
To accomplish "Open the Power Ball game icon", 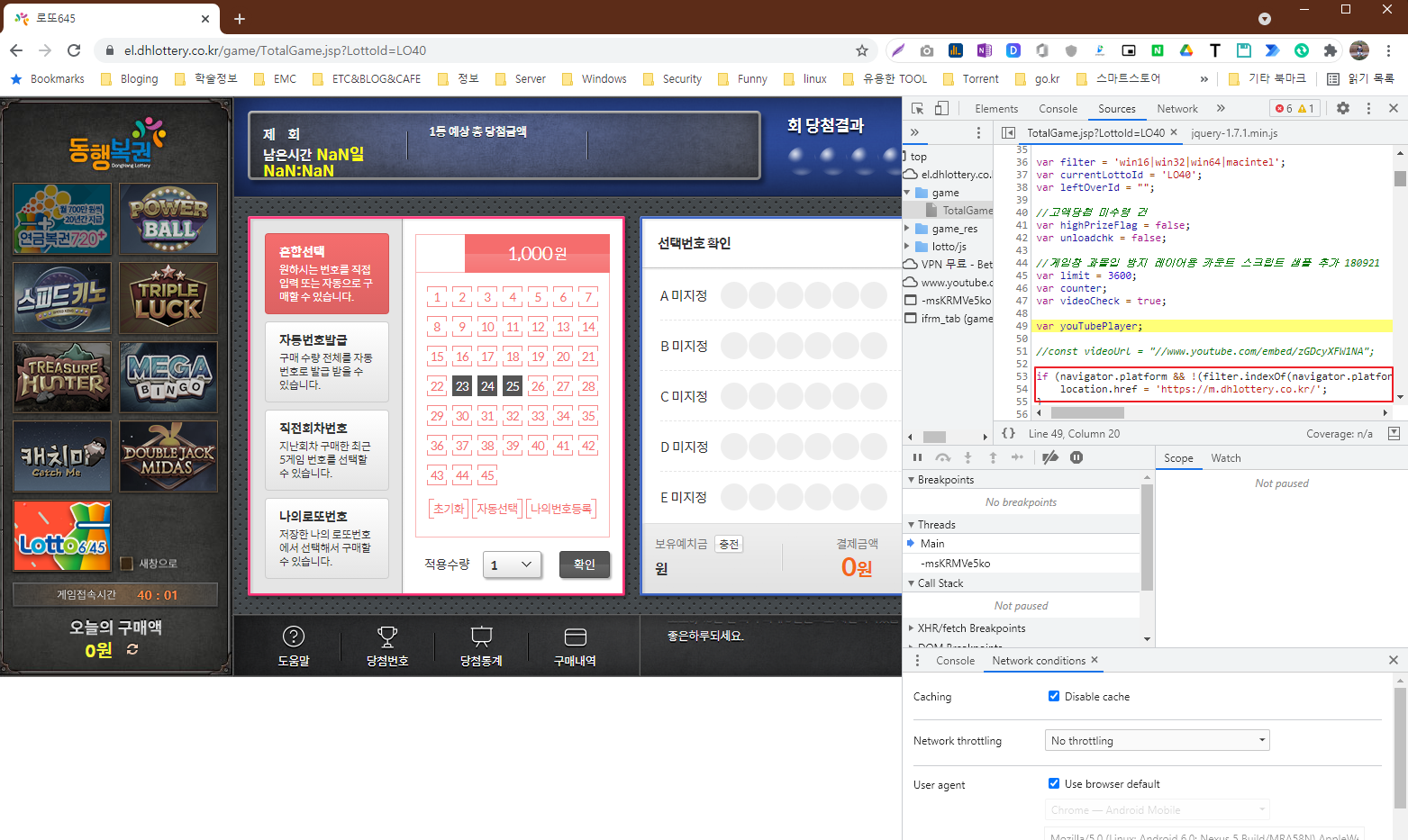I will (x=168, y=219).
